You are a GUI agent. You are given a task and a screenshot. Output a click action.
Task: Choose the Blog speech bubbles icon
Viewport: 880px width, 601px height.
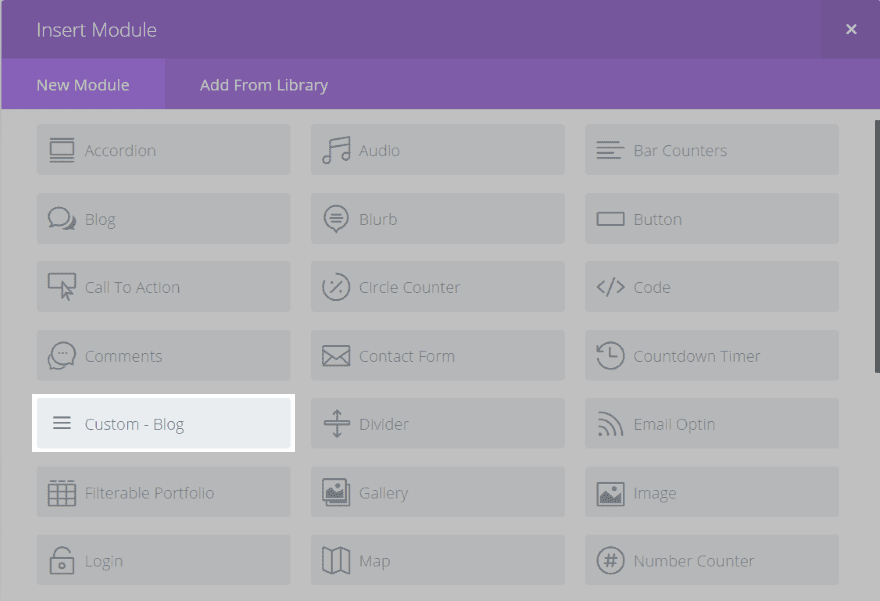62,219
